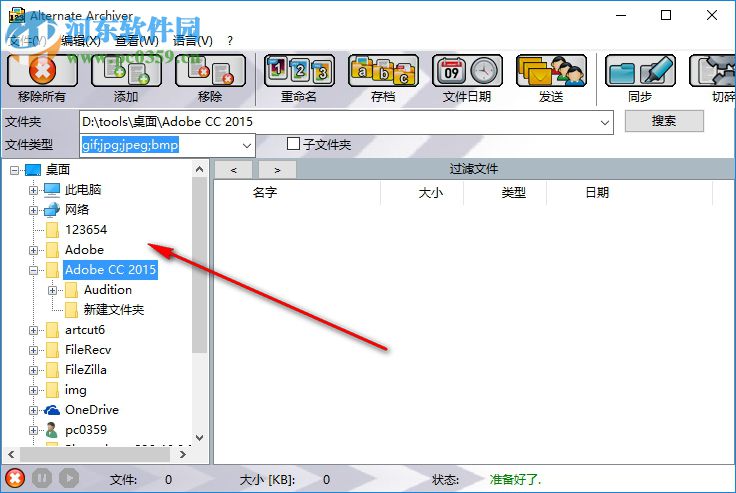Click the pause icon in status bar
This screenshot has height=493, width=736.
(42, 478)
